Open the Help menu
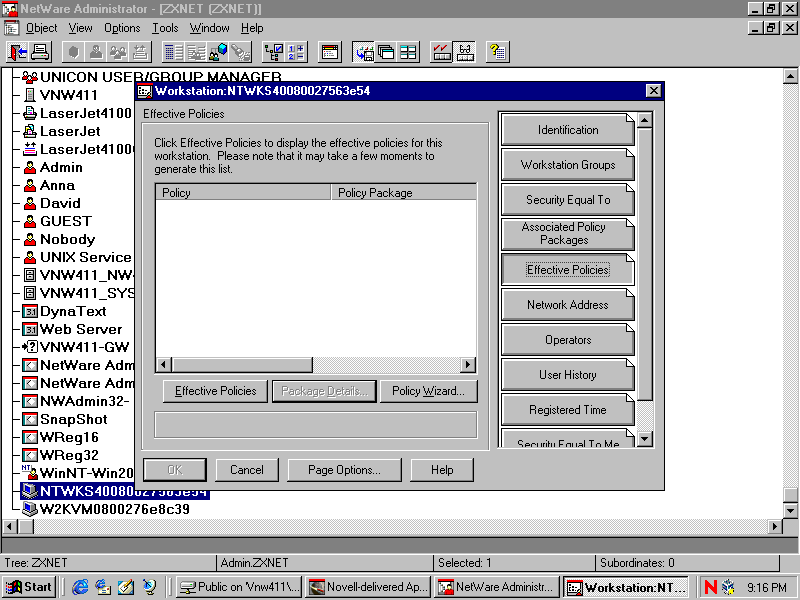Screen dimensions: 800x600 pos(252,28)
